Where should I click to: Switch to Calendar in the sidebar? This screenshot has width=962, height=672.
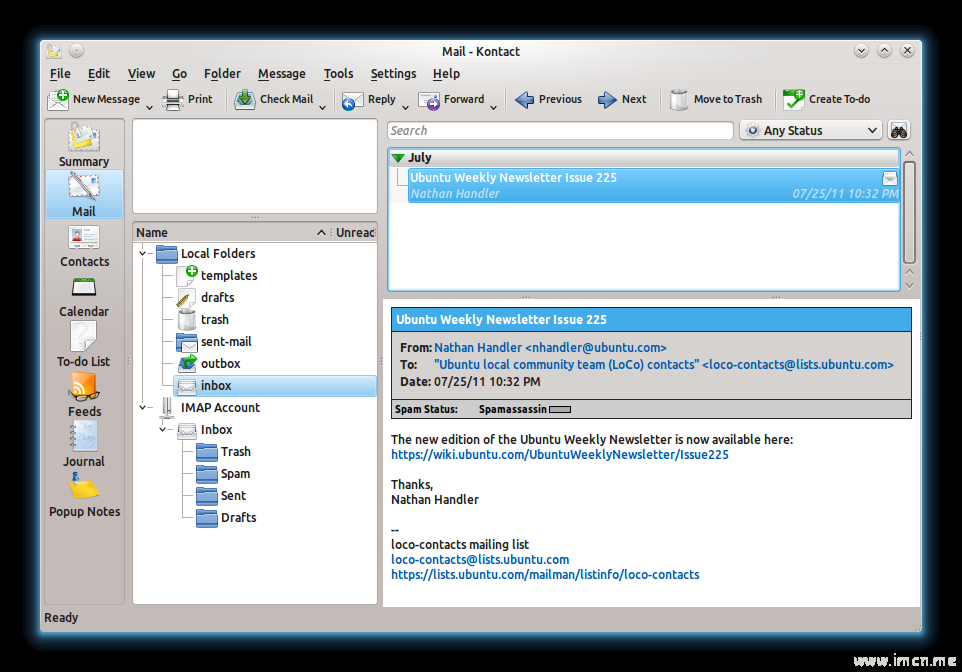[x=84, y=296]
